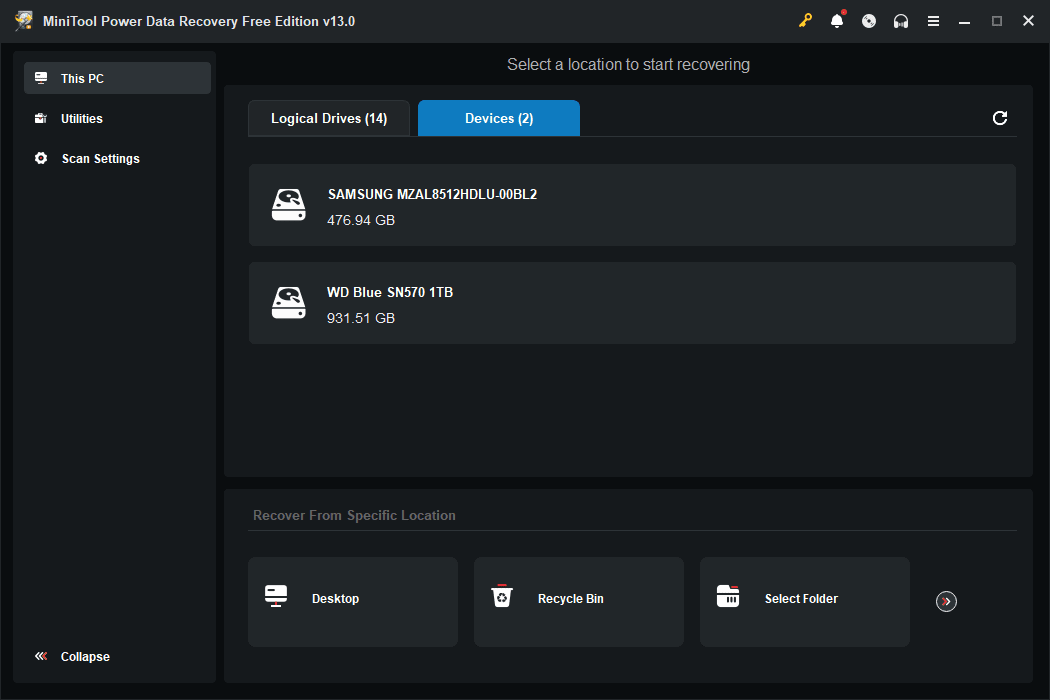Click the Utilities toolbox icon
The height and width of the screenshot is (700, 1050).
[x=41, y=119]
